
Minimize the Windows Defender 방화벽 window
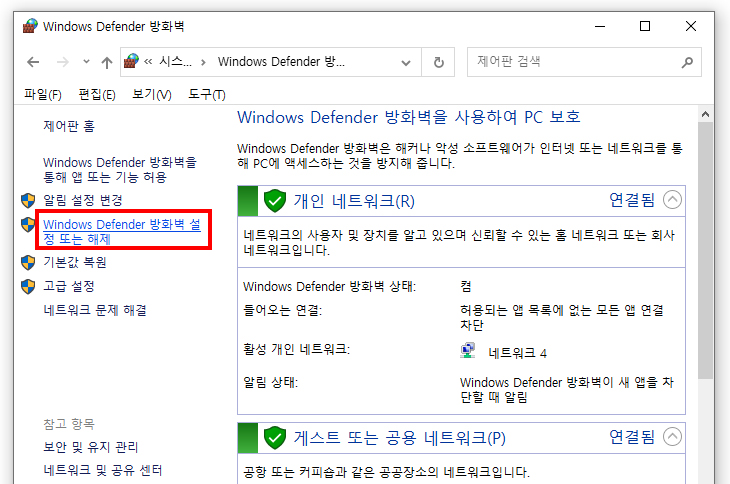pyautogui.click(x=600, y=27)
